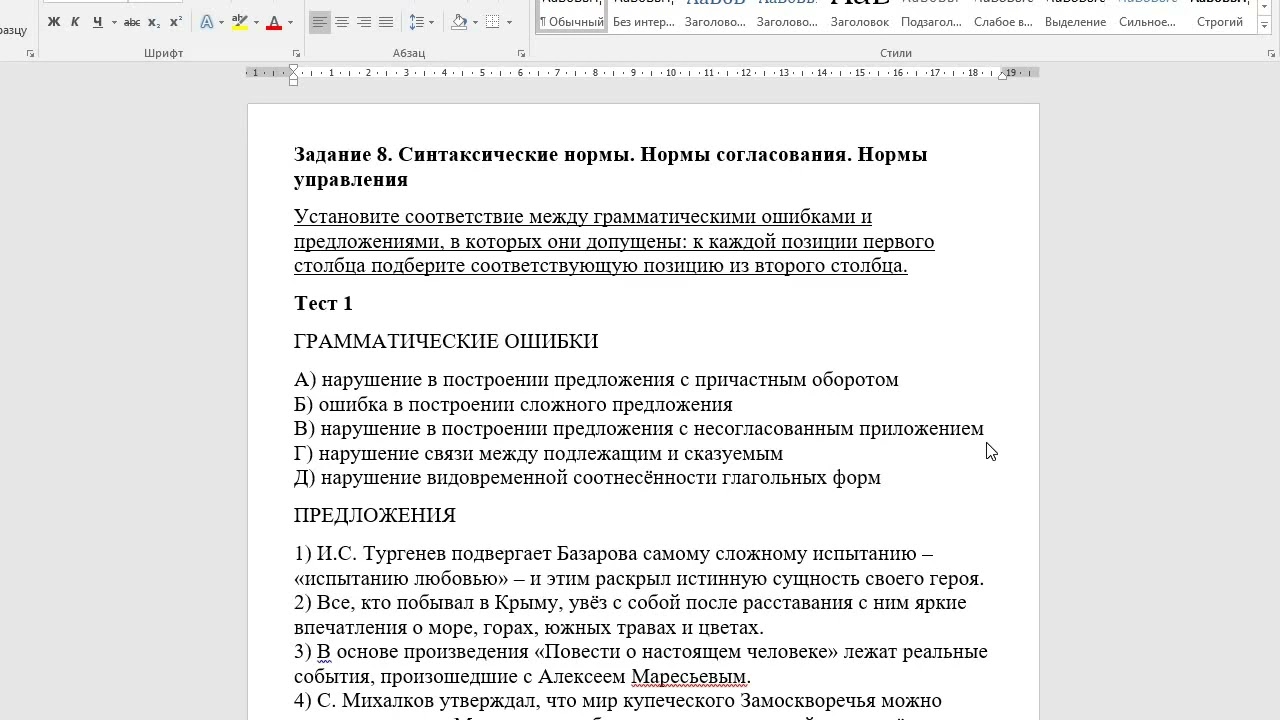Image resolution: width=1280 pixels, height=720 pixels.
Task: Apply Выделение style
Action: tap(1075, 15)
